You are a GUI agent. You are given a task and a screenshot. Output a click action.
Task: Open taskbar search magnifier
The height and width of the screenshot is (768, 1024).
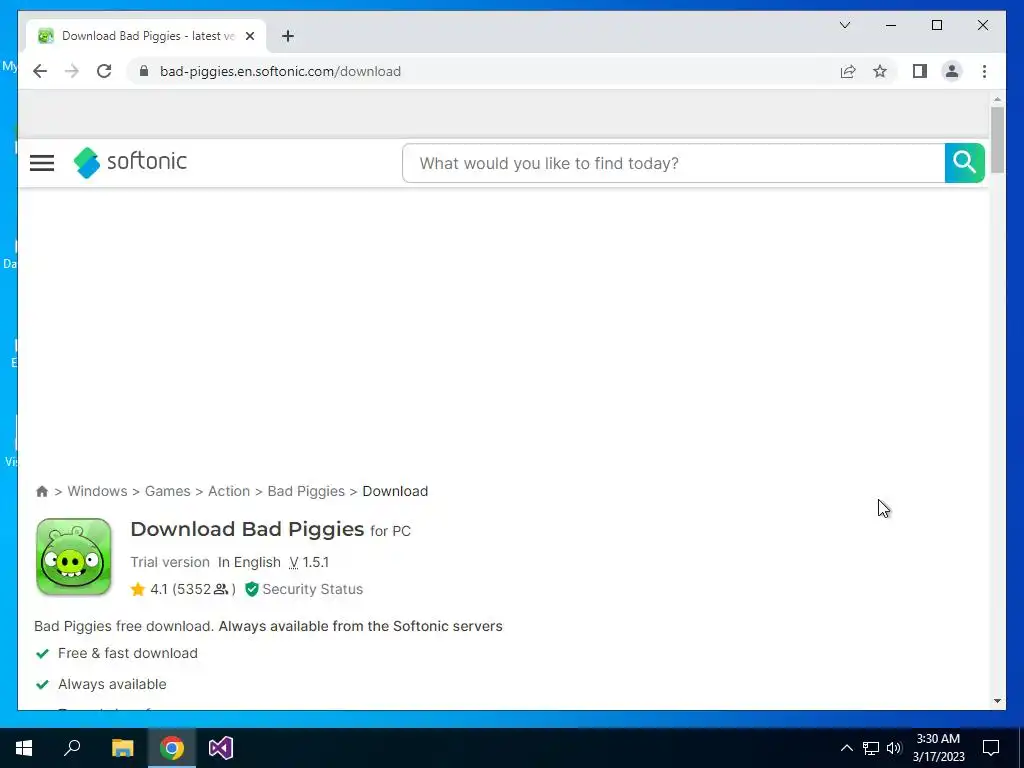(72, 748)
